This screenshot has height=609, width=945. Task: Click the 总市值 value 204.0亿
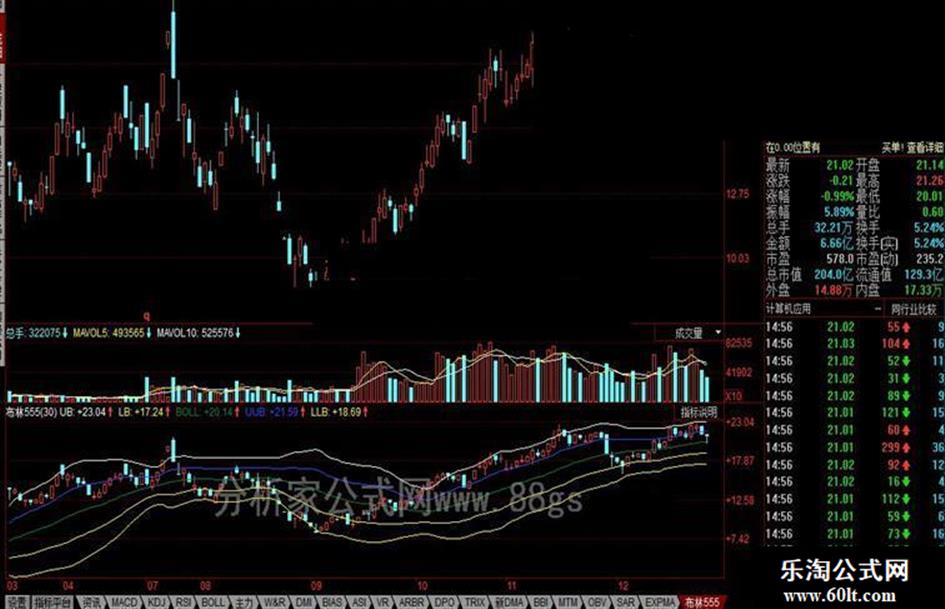point(834,275)
